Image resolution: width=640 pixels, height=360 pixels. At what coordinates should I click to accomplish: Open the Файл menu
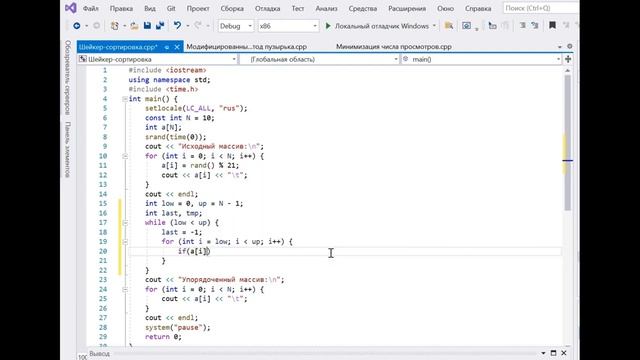[x=91, y=8]
